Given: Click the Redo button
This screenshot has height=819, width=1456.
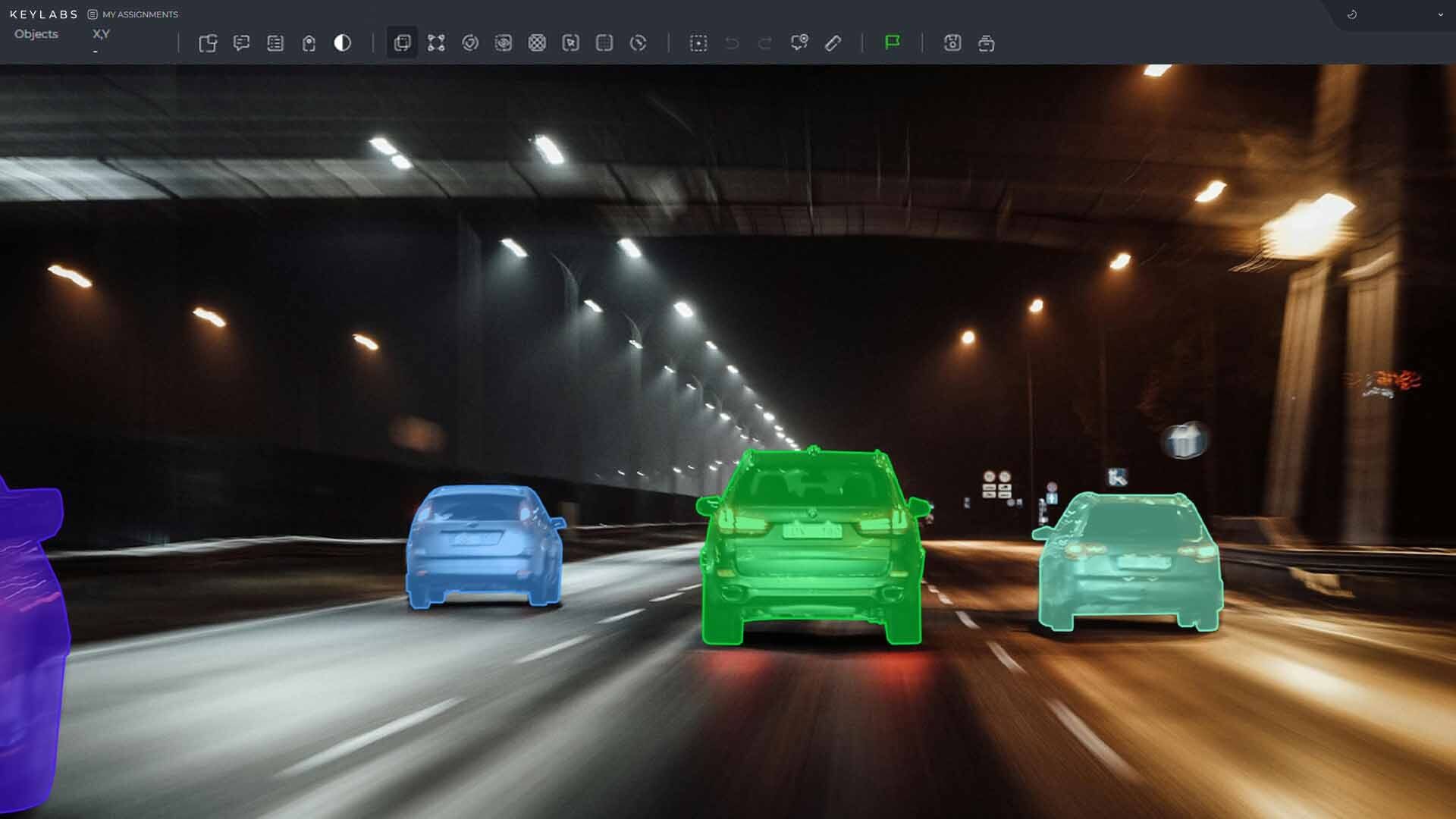Looking at the screenshot, I should 764,43.
